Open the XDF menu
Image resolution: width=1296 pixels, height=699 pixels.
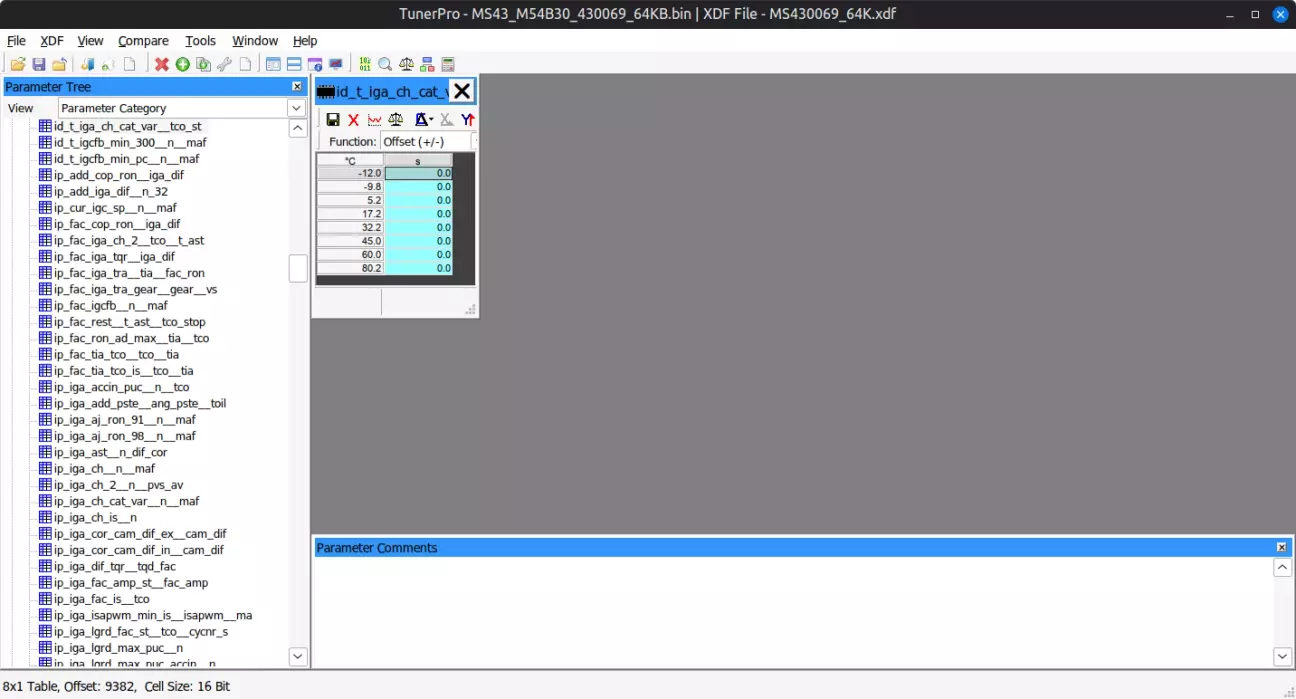51,41
